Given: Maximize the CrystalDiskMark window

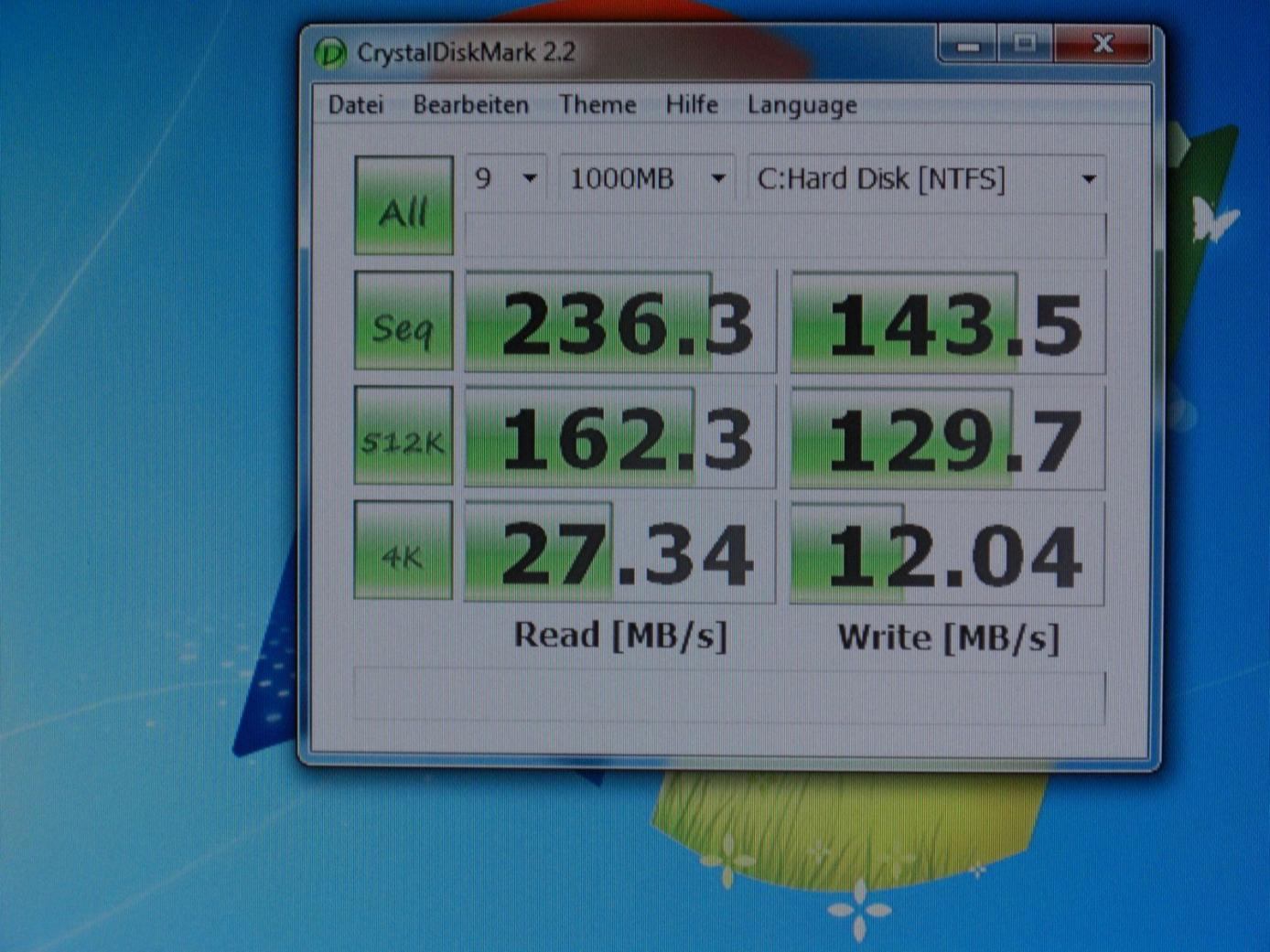Looking at the screenshot, I should point(1025,45).
